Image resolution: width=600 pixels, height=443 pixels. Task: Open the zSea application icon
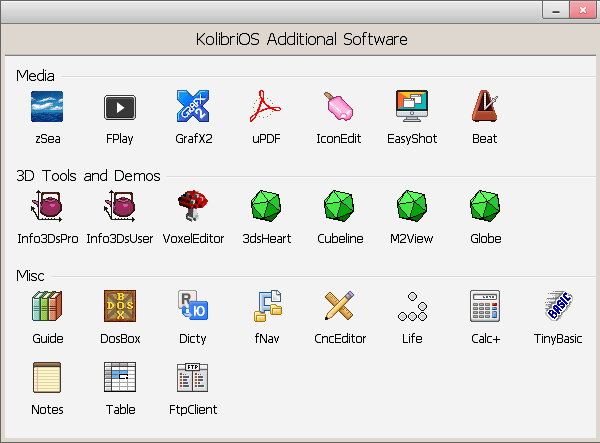[x=47, y=106]
